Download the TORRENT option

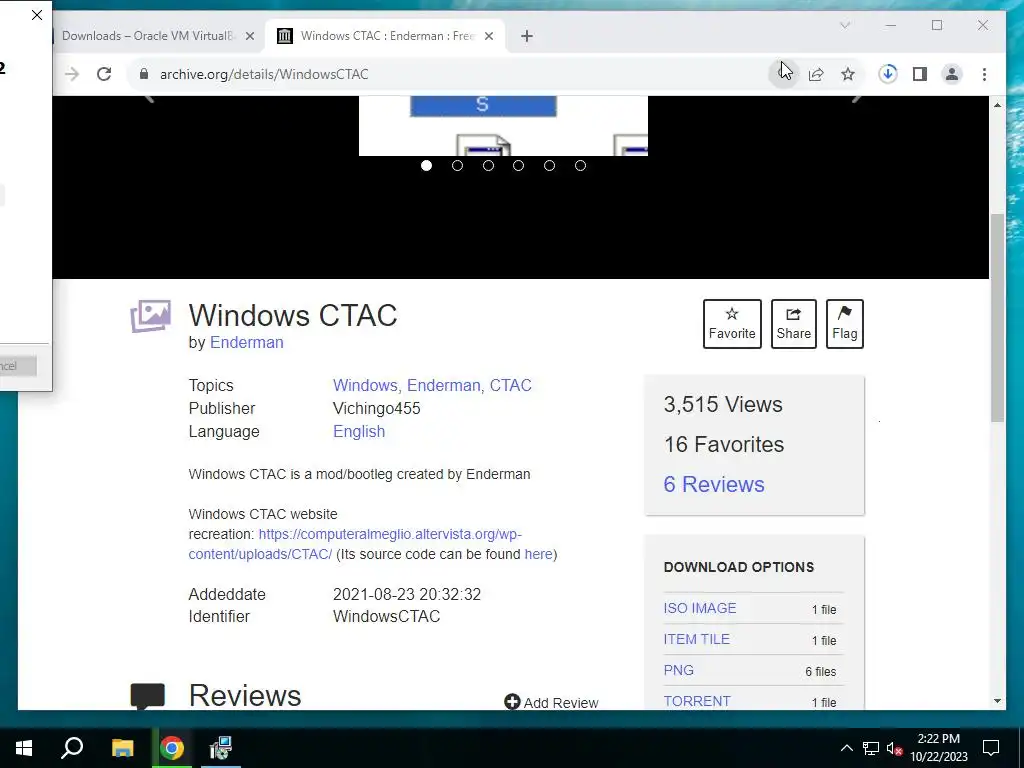697,701
